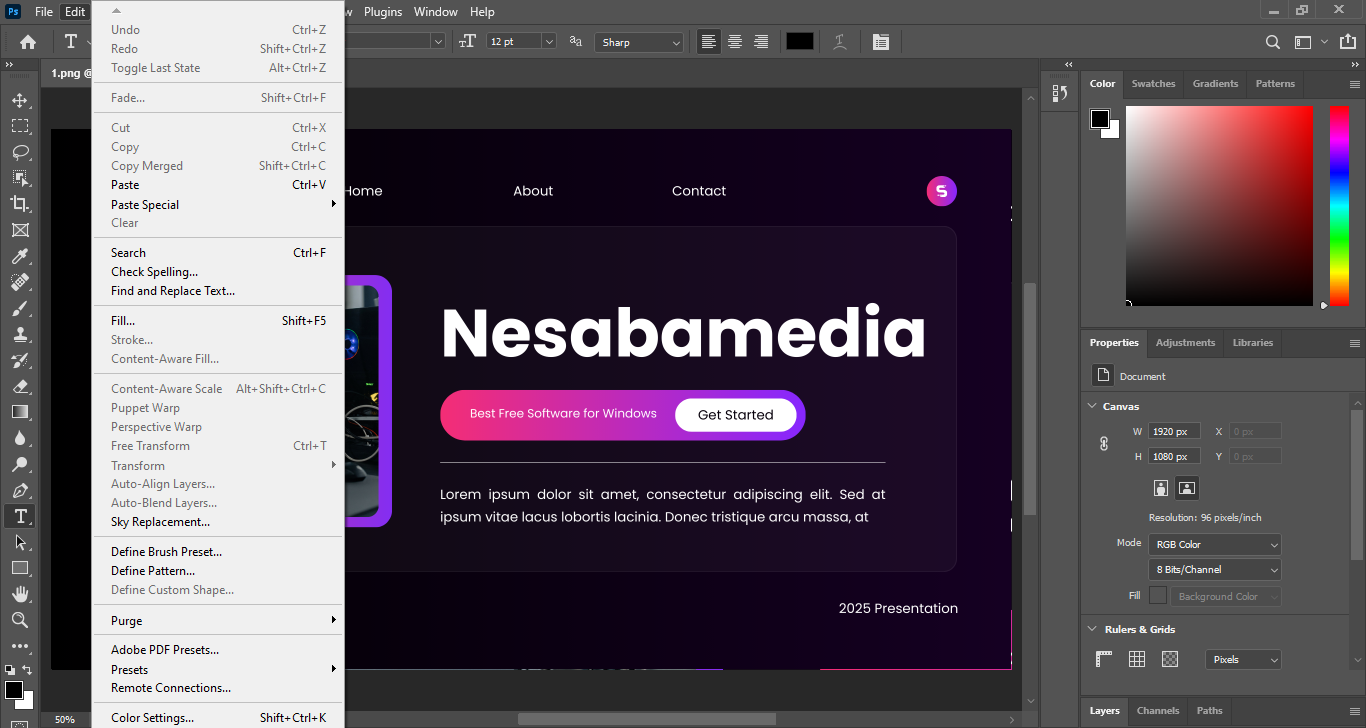The width and height of the screenshot is (1366, 728).
Task: Select the Eraser tool
Action: [x=20, y=386]
